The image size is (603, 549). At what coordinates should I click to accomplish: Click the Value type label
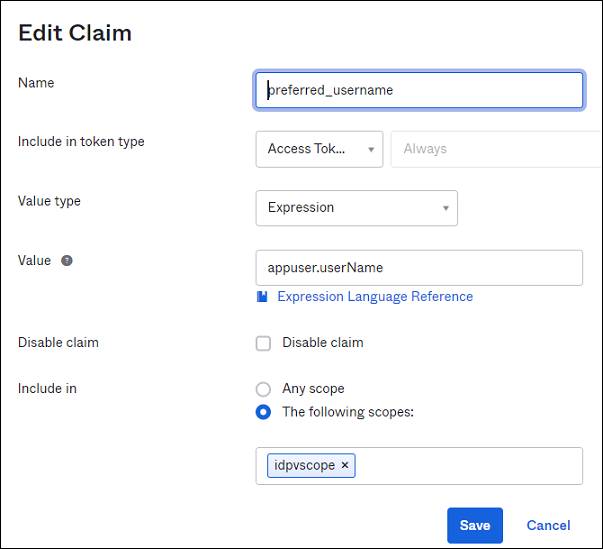pyautogui.click(x=49, y=201)
